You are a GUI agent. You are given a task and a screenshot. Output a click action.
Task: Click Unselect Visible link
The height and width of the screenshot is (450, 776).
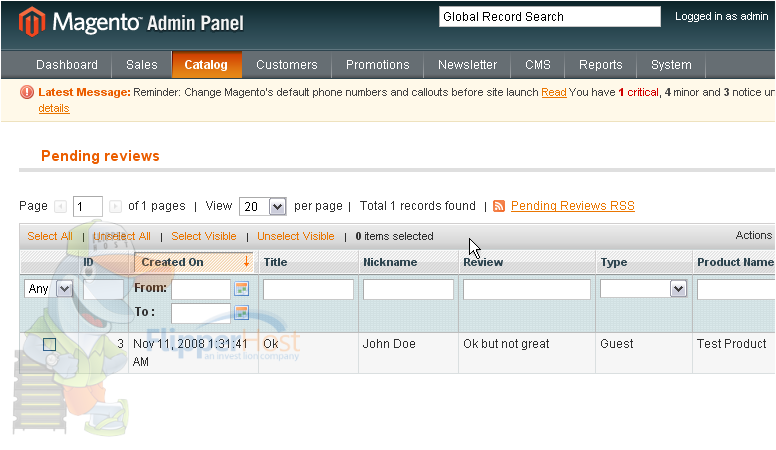pos(295,237)
